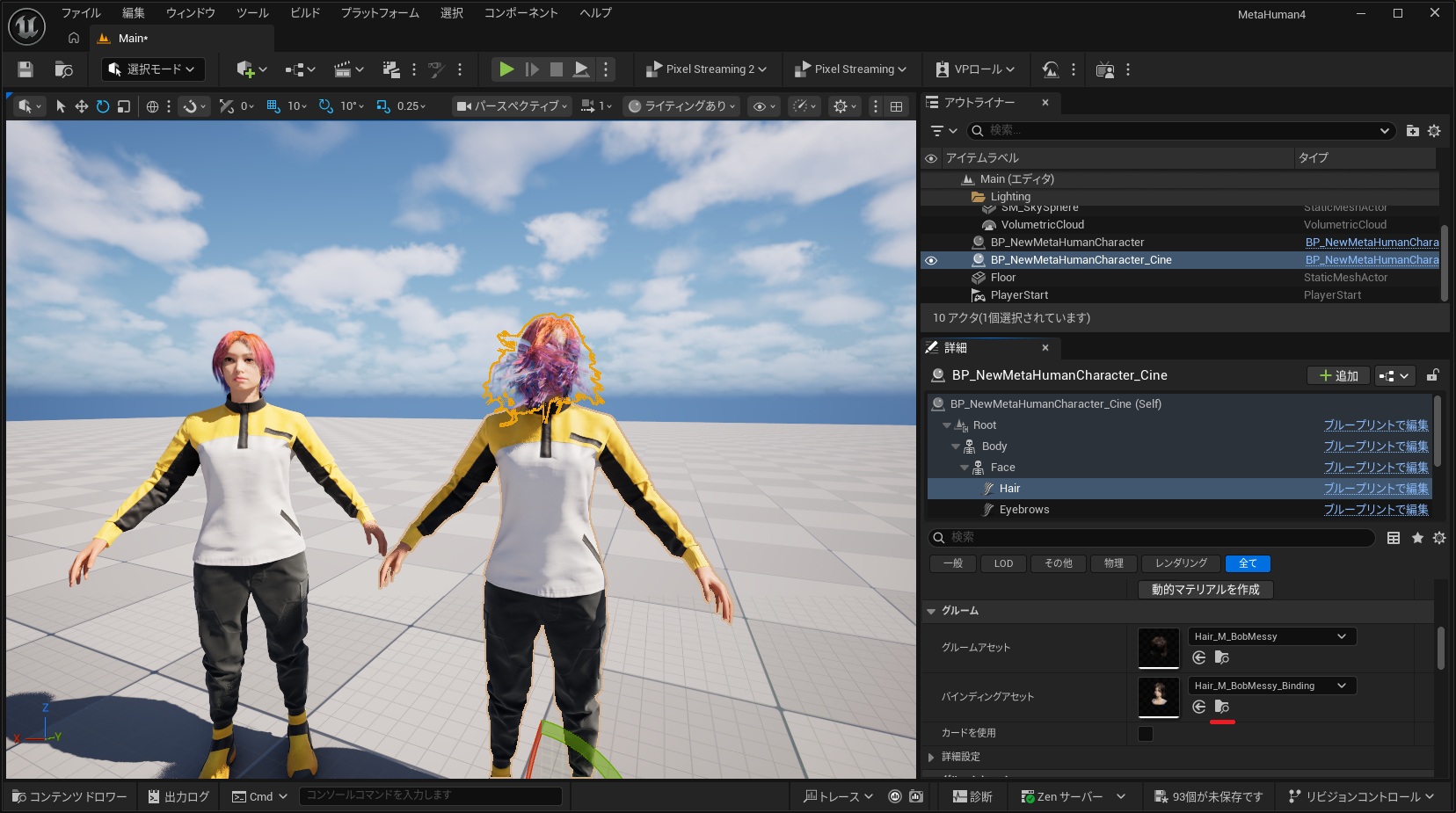
Task: Toggle visibility of BP_NewMetaHumanCharacter_Cine
Action: tap(931, 260)
